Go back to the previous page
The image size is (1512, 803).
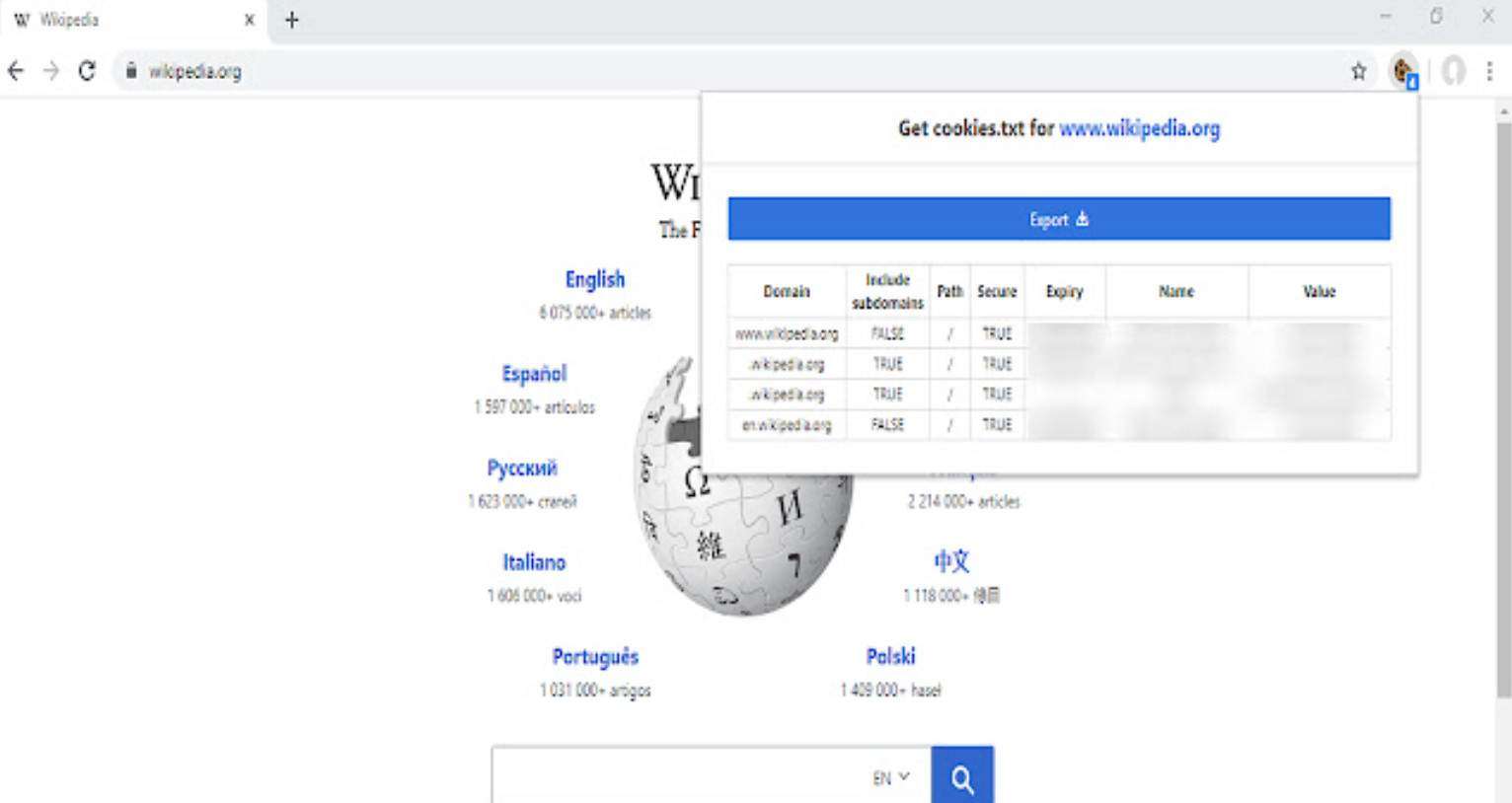point(15,71)
